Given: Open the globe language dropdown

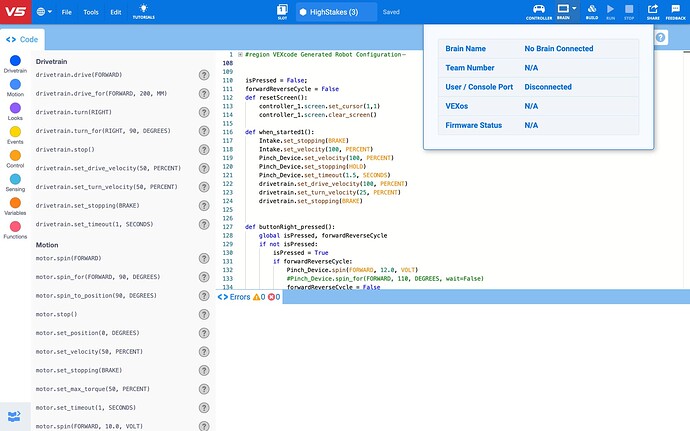Looking at the screenshot, I should pyautogui.click(x=44, y=12).
